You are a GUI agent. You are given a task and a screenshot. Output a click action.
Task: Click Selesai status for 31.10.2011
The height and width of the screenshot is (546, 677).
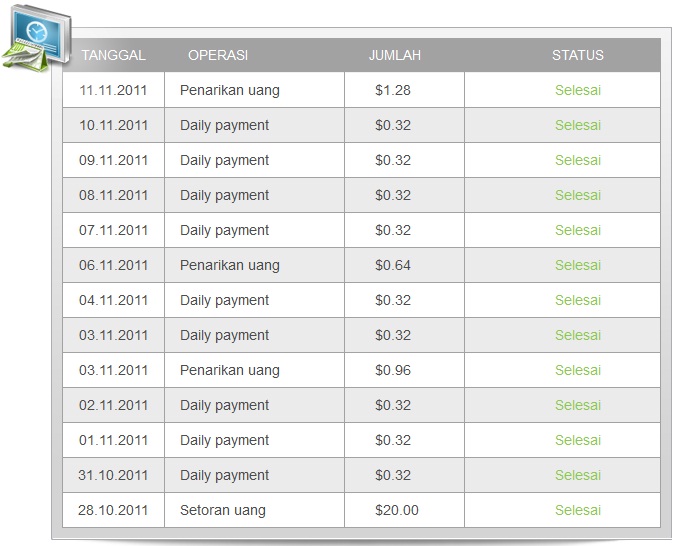click(x=578, y=475)
